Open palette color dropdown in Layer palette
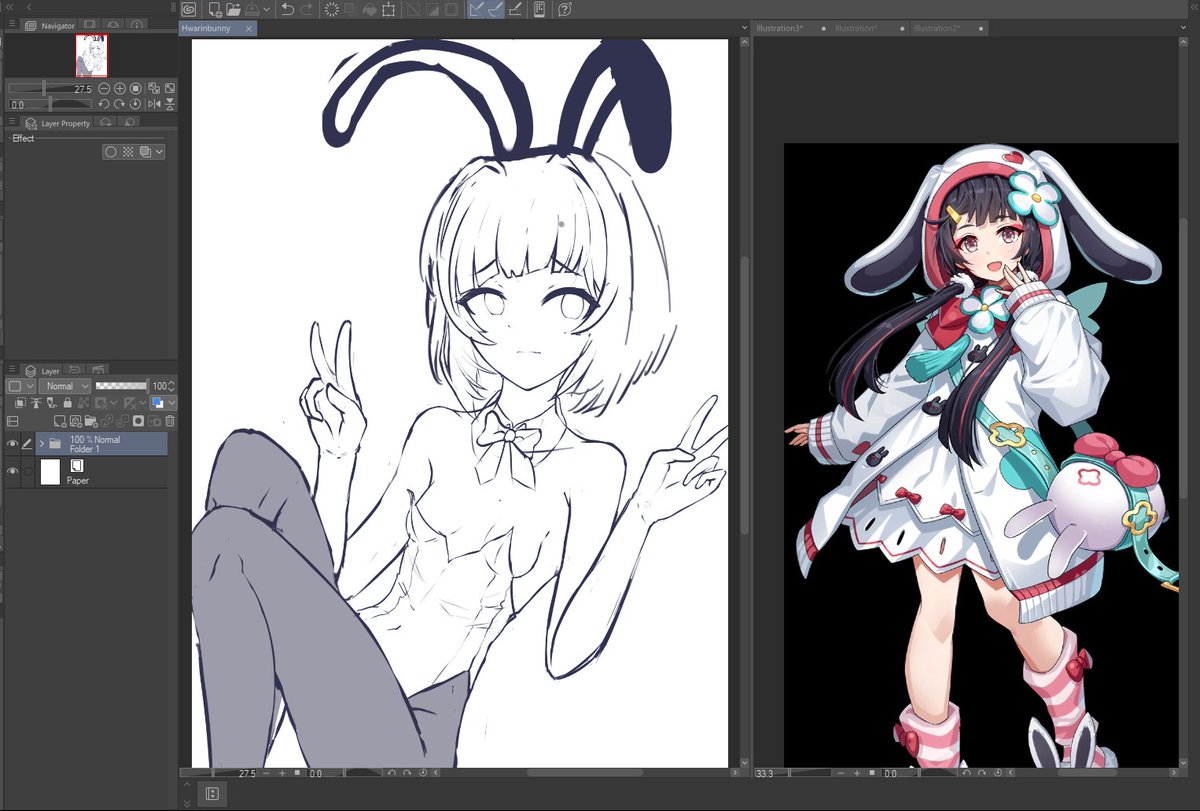Viewport: 1200px width, 811px height. tap(21, 386)
